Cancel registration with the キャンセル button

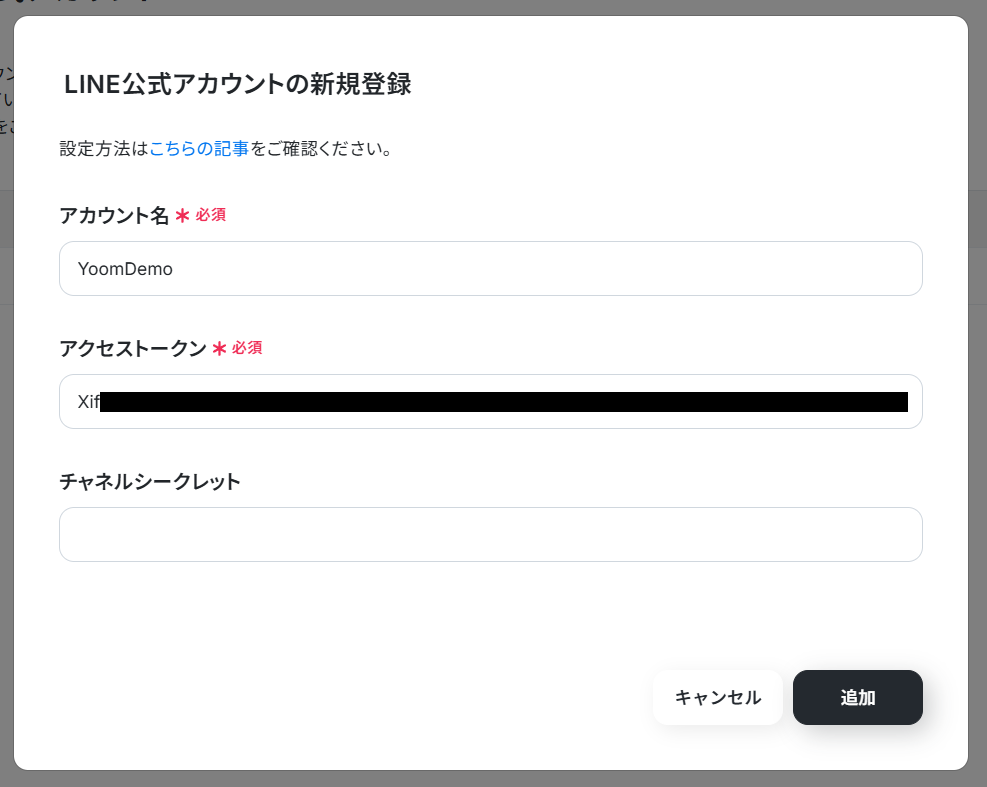point(718,698)
